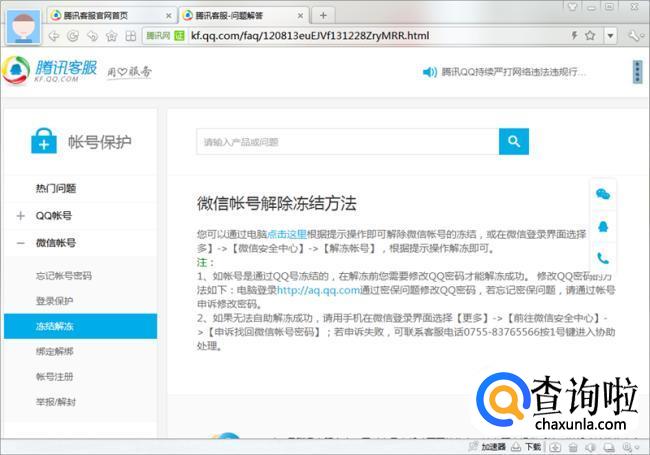Select 帐号注册 in sidebar
This screenshot has width=650, height=455.
(x=54, y=377)
